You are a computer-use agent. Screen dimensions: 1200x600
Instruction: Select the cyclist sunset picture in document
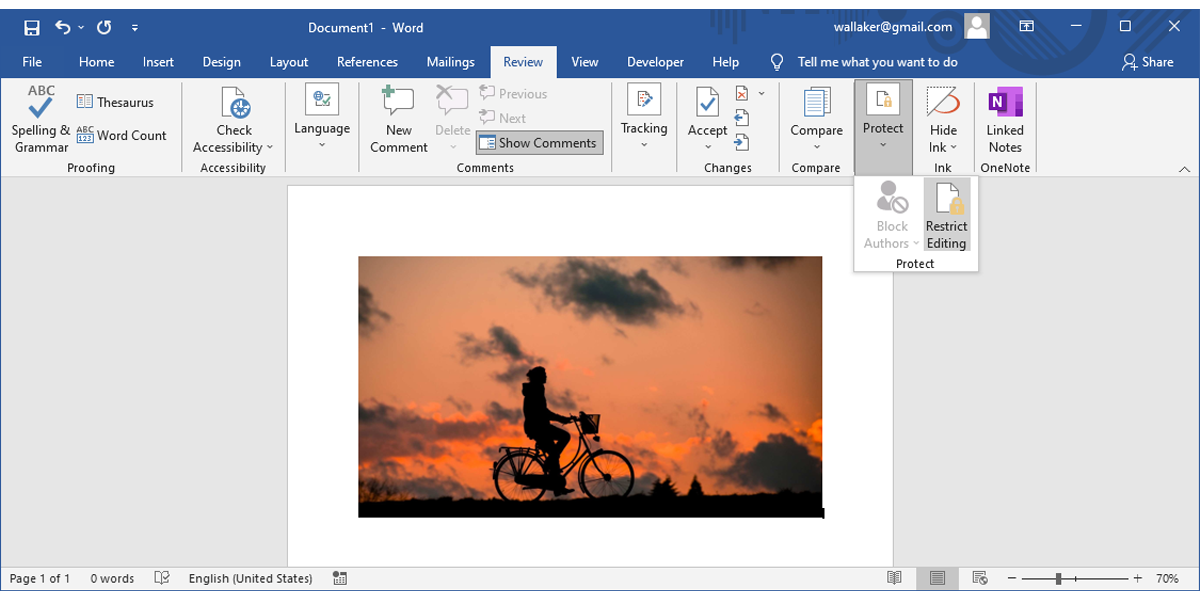(590, 386)
